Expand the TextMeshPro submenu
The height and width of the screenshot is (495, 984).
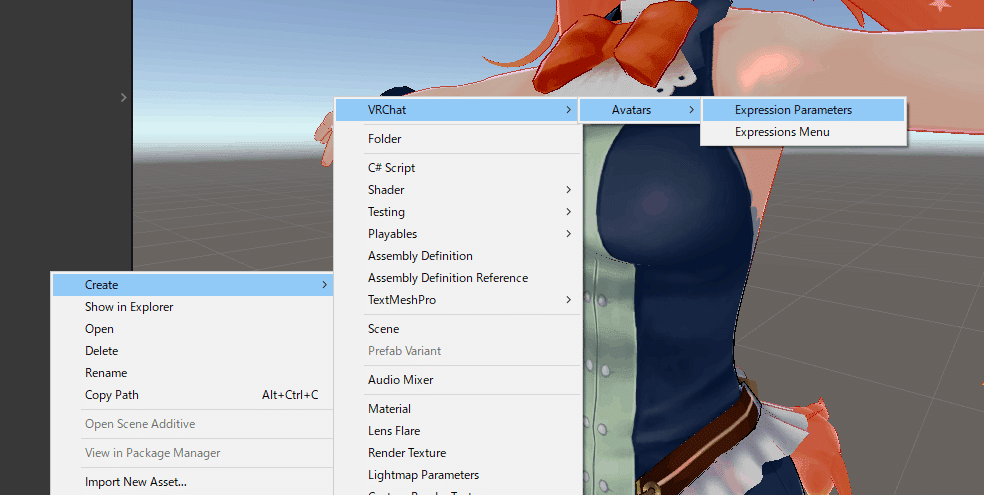(456, 300)
